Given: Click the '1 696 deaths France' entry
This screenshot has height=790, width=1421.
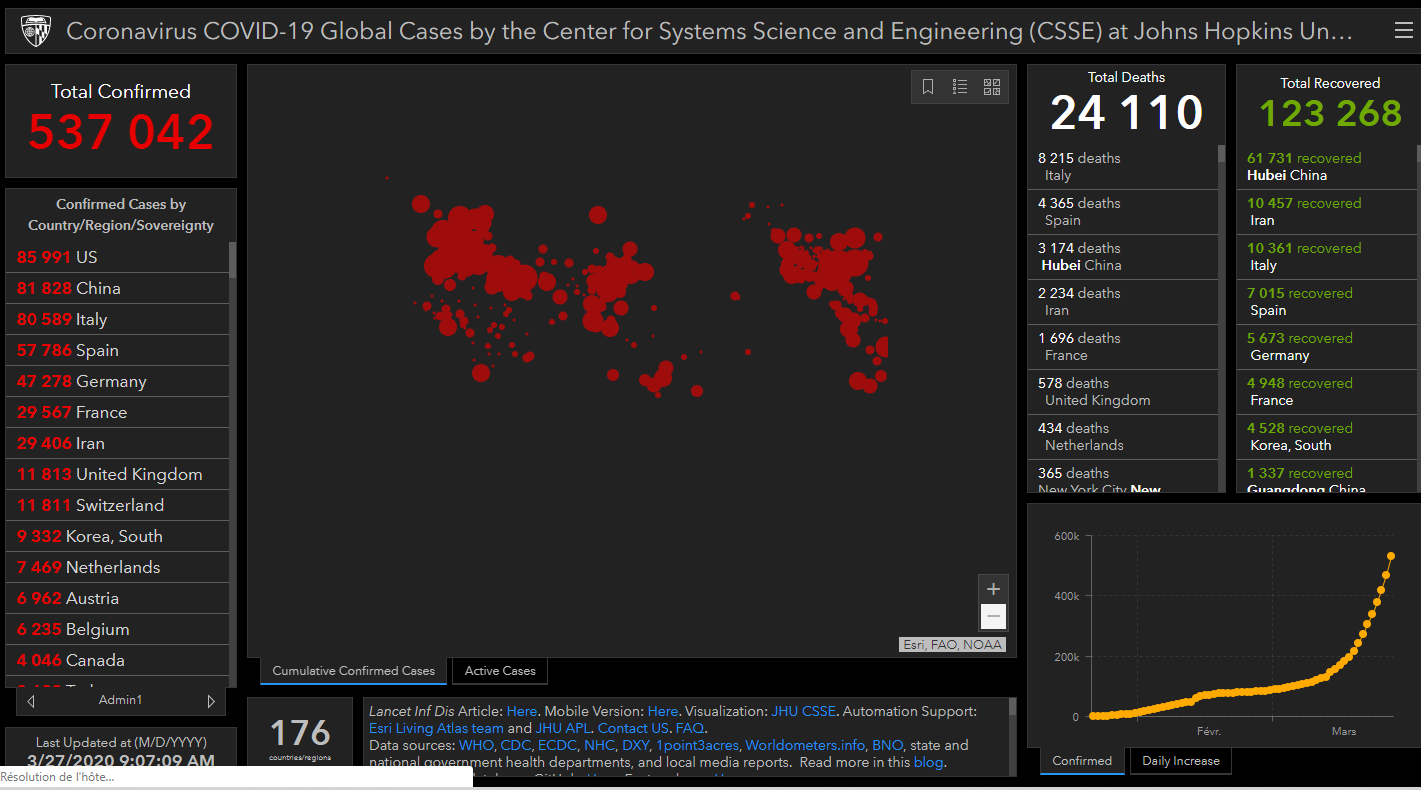Looking at the screenshot, I should 1122,347.
